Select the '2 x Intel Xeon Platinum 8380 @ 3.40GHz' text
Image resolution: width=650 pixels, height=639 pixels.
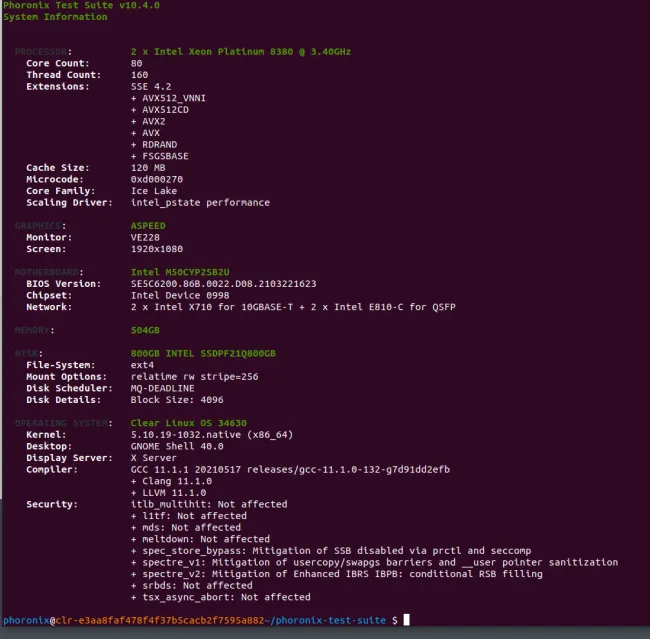[241, 52]
